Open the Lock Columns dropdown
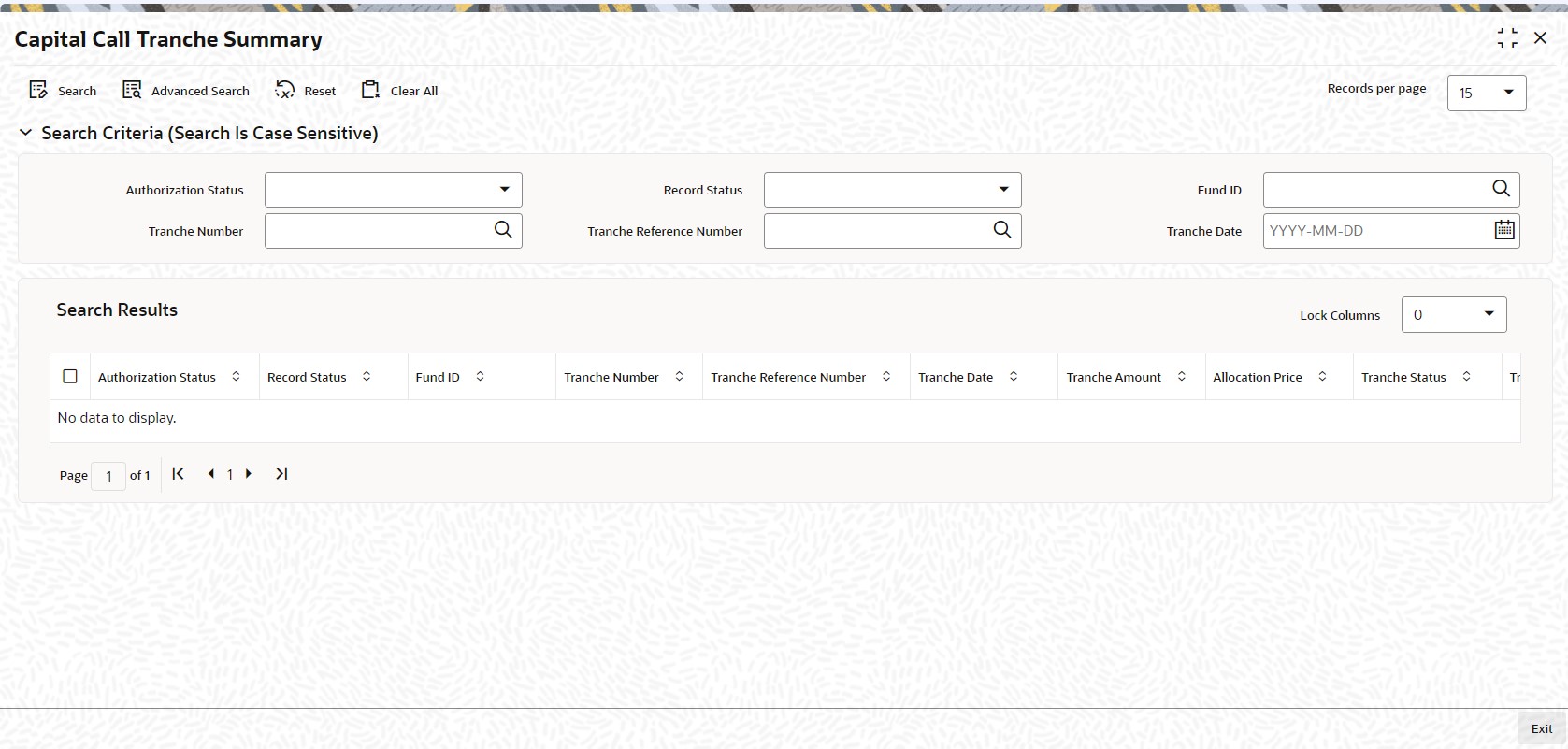The image size is (1568, 749). tap(1454, 315)
